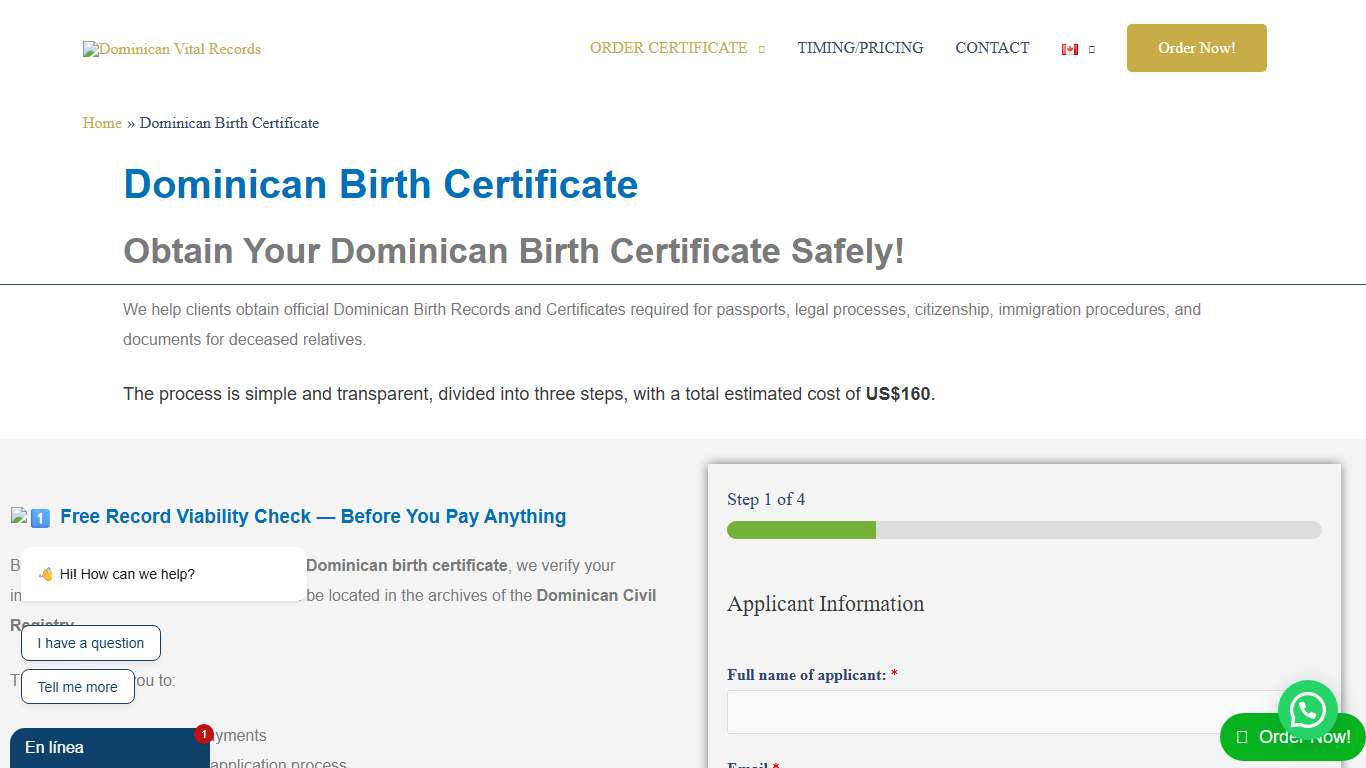The height and width of the screenshot is (768, 1366).
Task: Click the blue number 1 step icon
Action: click(x=40, y=518)
